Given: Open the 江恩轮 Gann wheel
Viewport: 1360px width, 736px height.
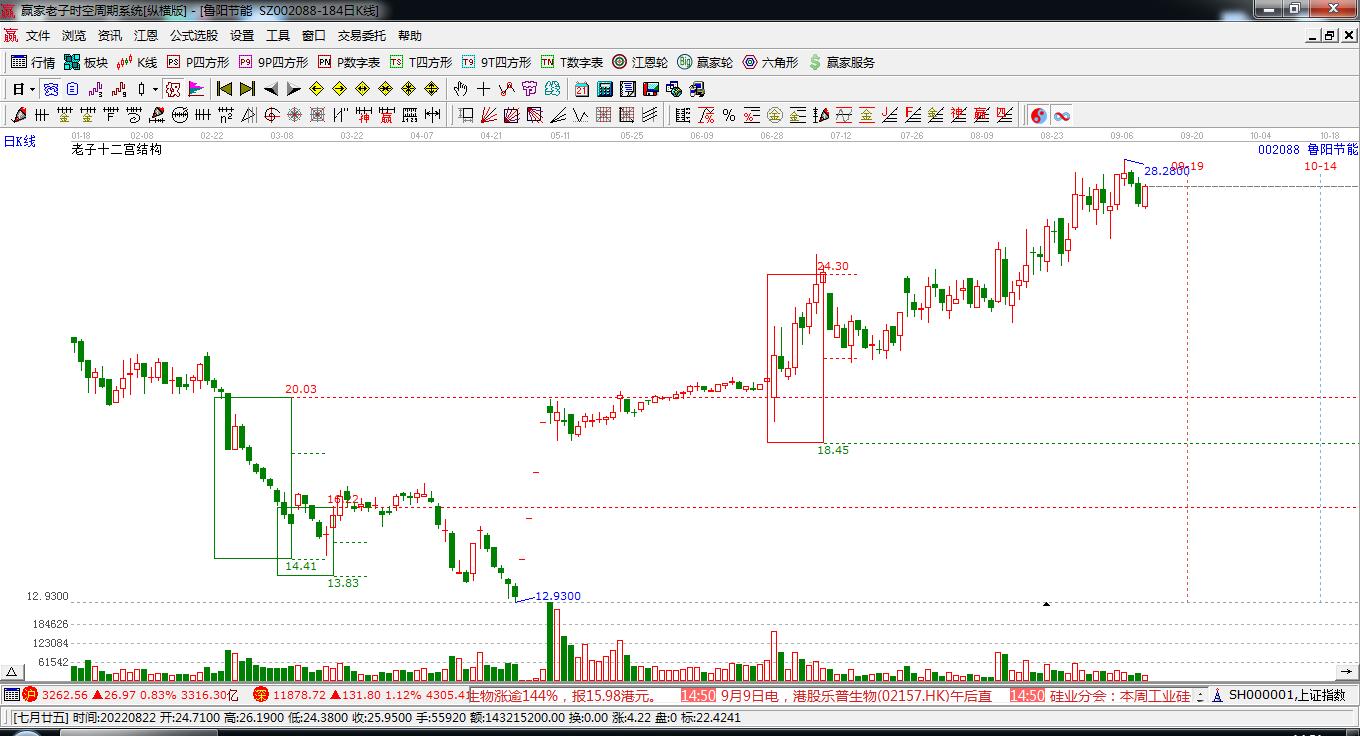Looking at the screenshot, I should coord(640,62).
